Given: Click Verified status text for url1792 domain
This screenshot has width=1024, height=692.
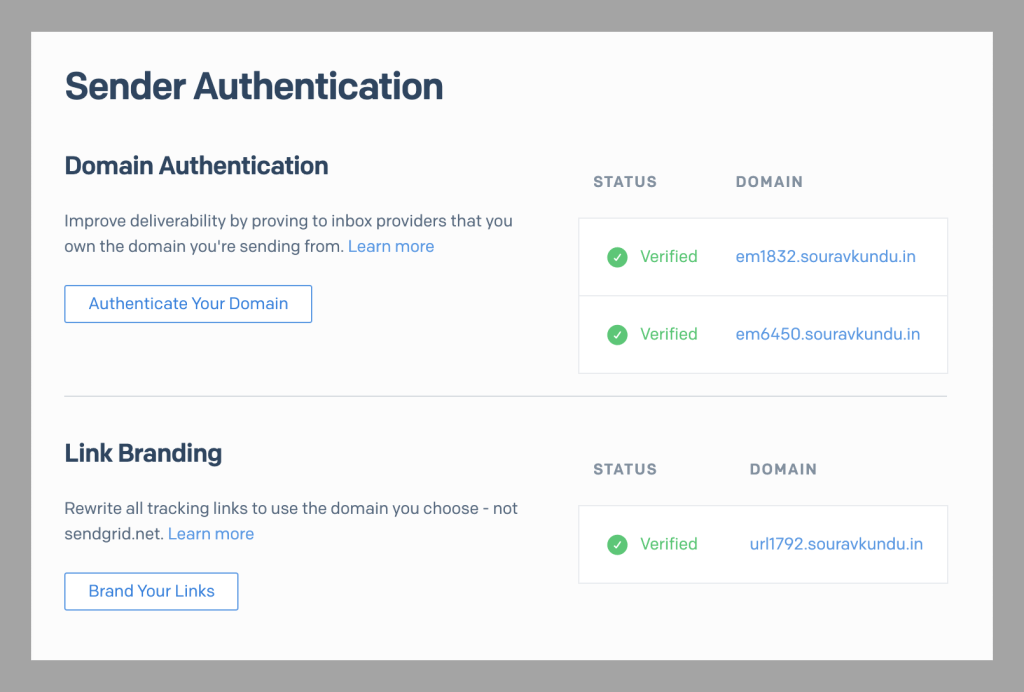Looking at the screenshot, I should pos(669,544).
